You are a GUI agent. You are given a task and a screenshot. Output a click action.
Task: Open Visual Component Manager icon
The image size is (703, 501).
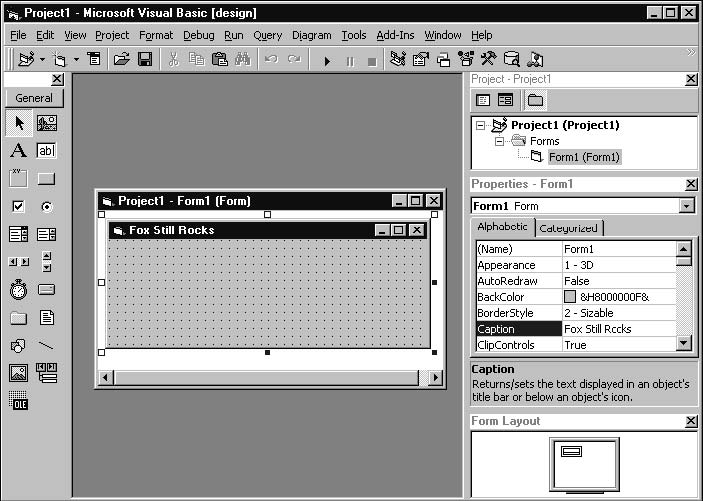point(535,59)
